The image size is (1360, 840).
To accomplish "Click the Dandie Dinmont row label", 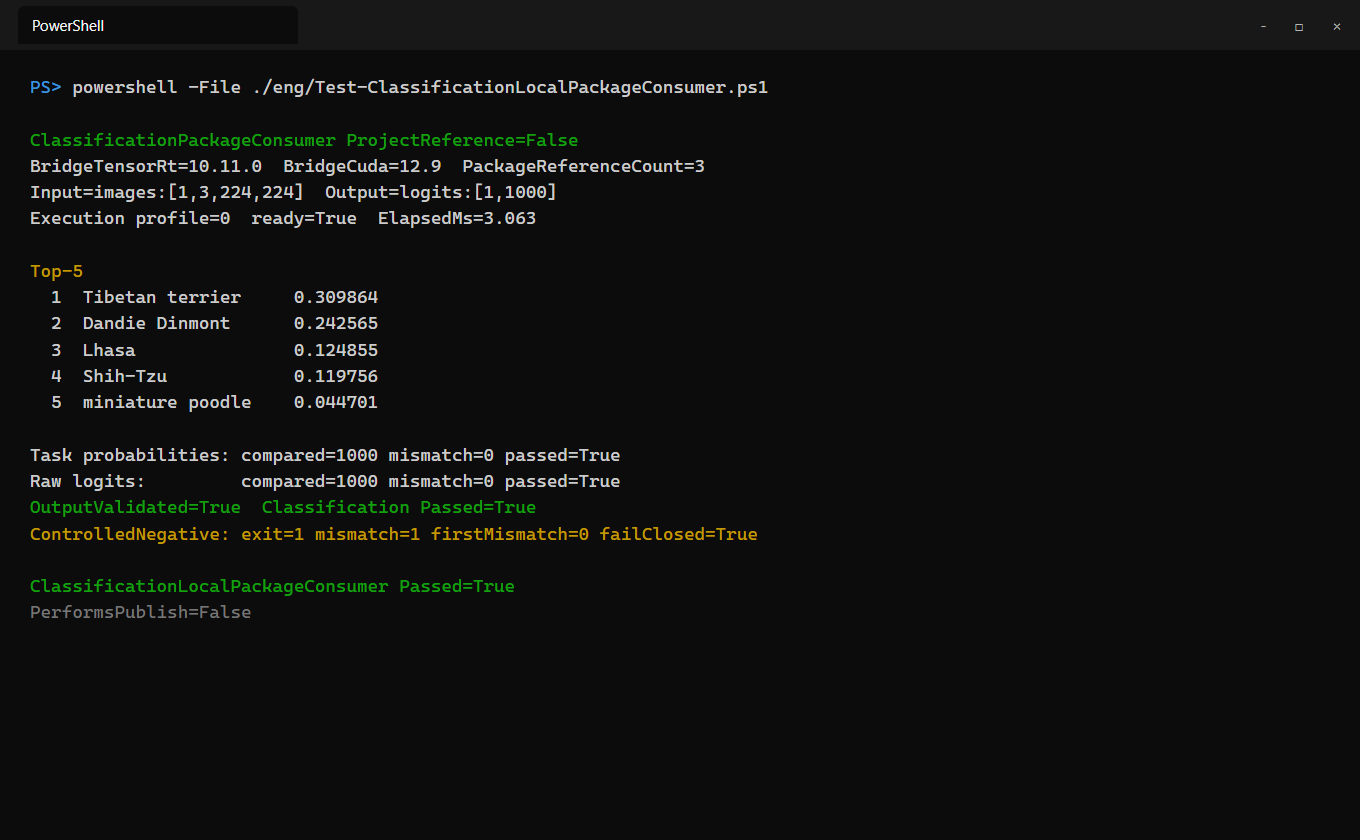I will [x=156, y=323].
